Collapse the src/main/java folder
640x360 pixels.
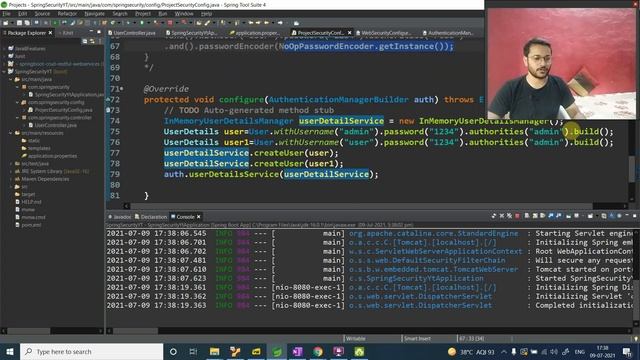11,79
